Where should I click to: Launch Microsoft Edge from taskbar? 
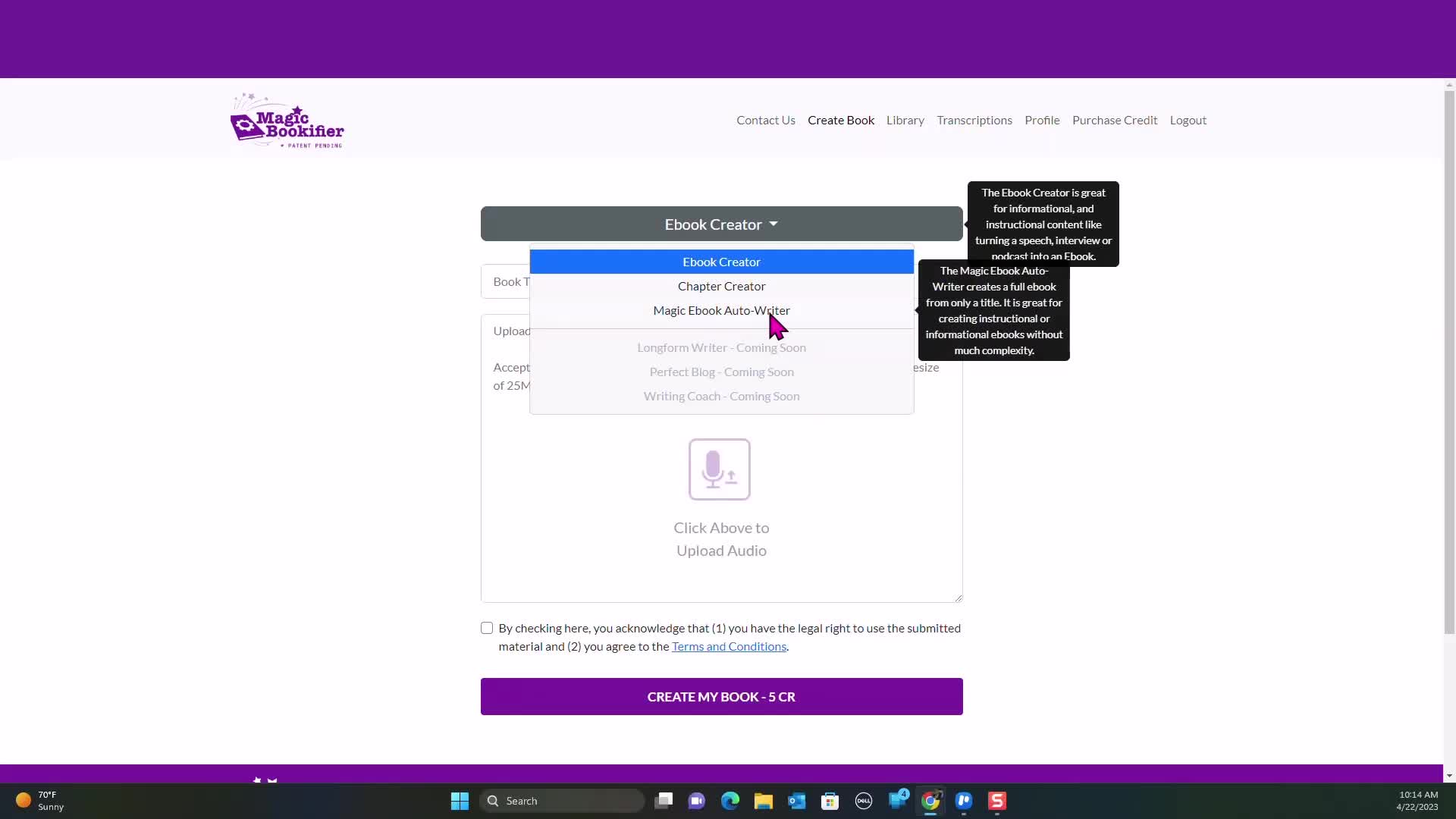(730, 801)
